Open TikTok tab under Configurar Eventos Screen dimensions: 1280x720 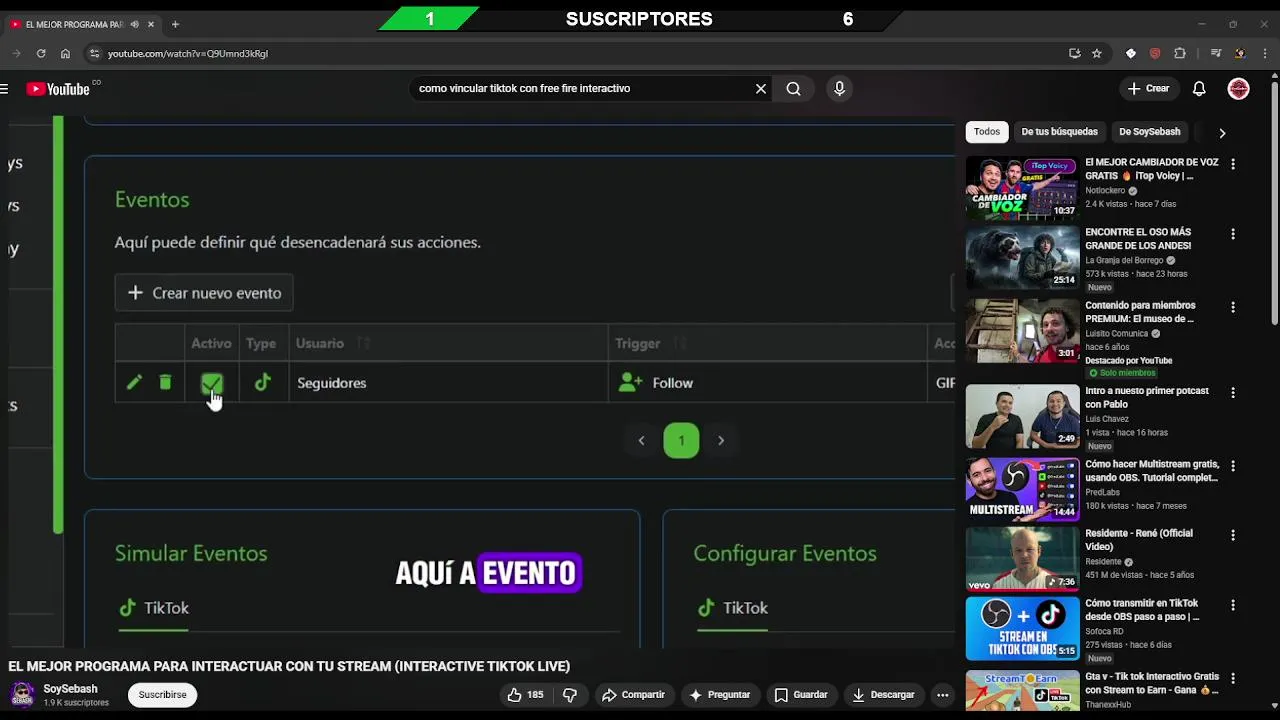(733, 608)
